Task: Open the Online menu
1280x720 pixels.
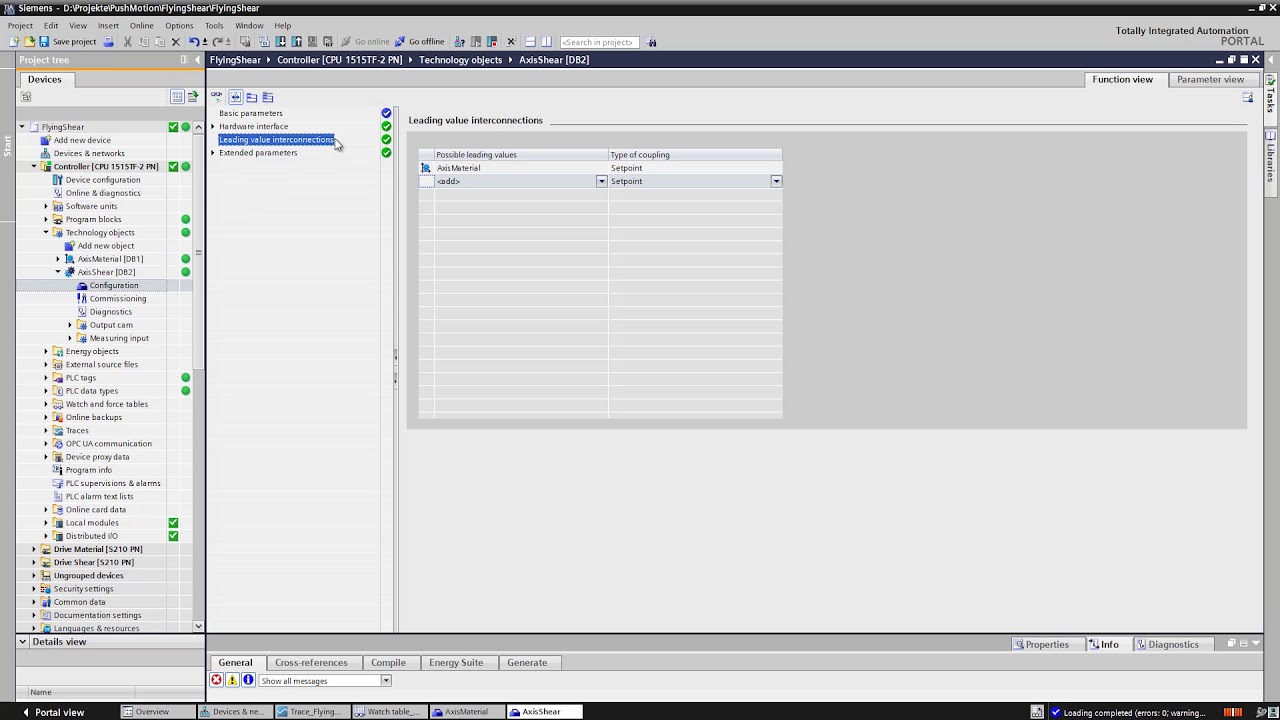Action: coord(142,25)
